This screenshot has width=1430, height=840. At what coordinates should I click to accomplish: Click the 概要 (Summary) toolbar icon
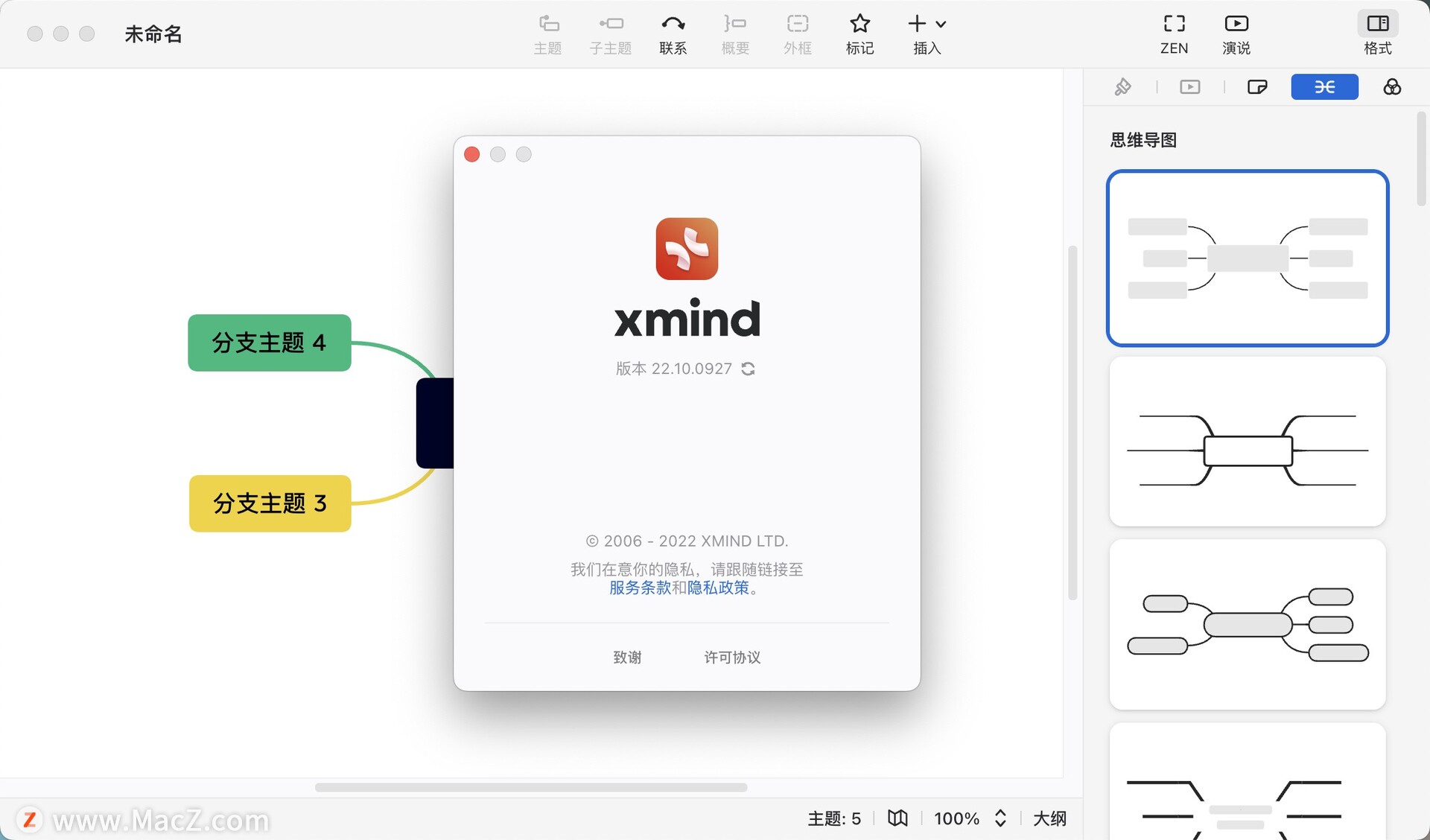click(735, 34)
